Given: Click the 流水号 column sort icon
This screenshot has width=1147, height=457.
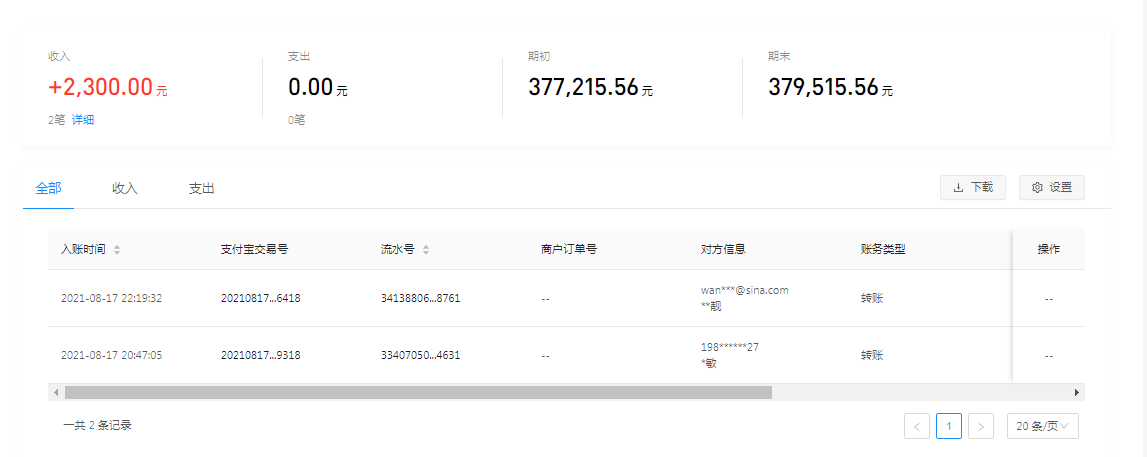Looking at the screenshot, I should click(x=426, y=250).
